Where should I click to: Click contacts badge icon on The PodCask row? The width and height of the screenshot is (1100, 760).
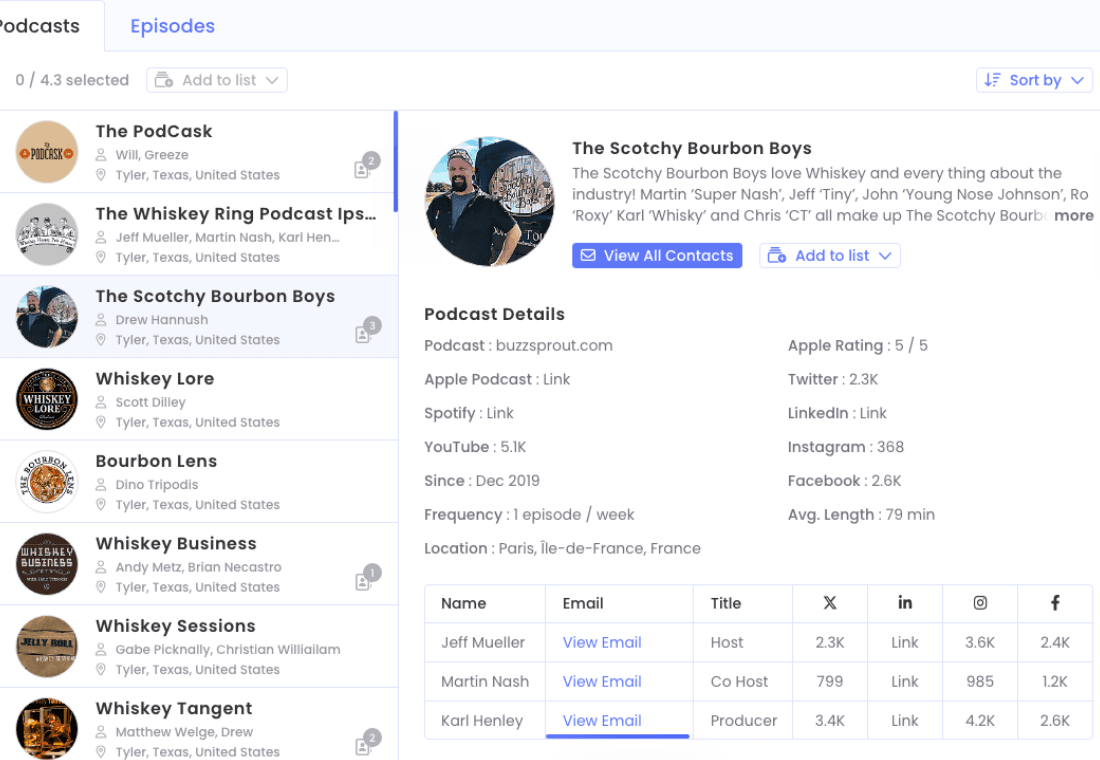(x=366, y=167)
